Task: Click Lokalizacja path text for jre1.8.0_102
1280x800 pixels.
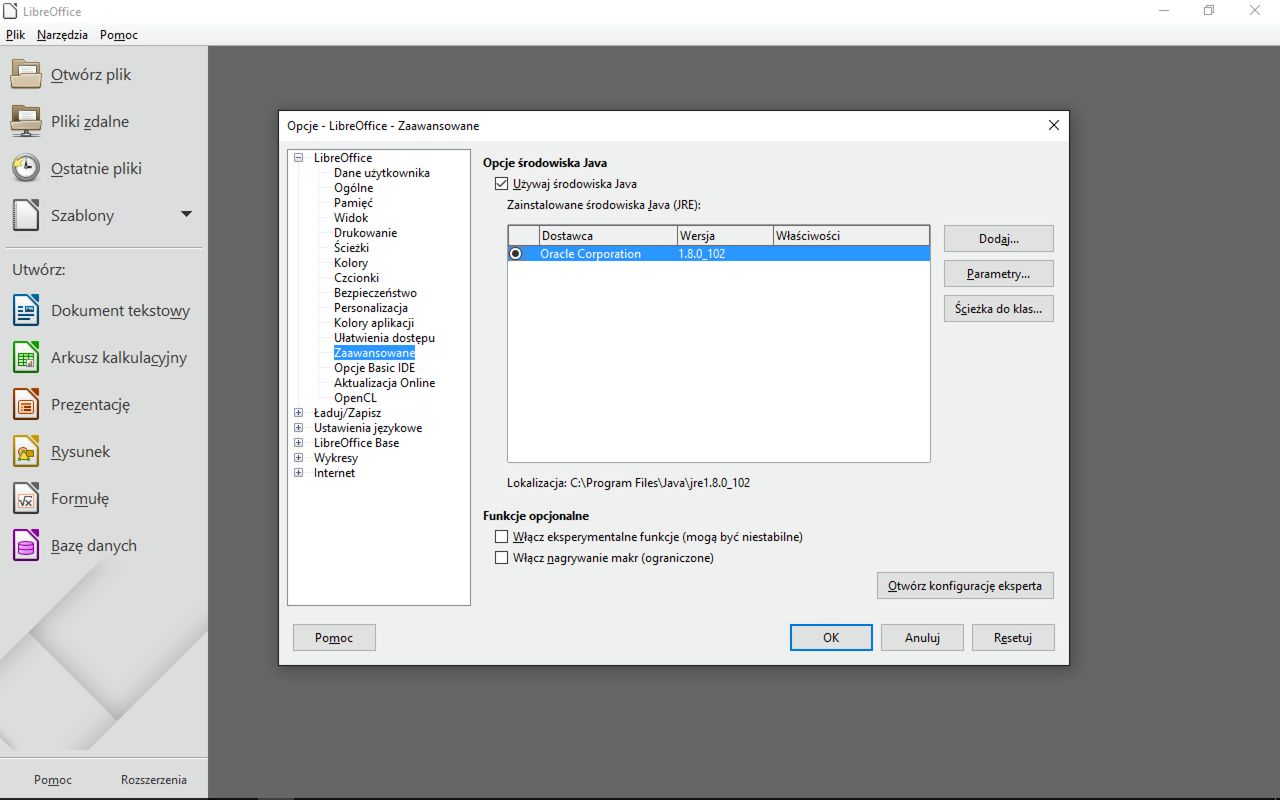Action: 628,483
